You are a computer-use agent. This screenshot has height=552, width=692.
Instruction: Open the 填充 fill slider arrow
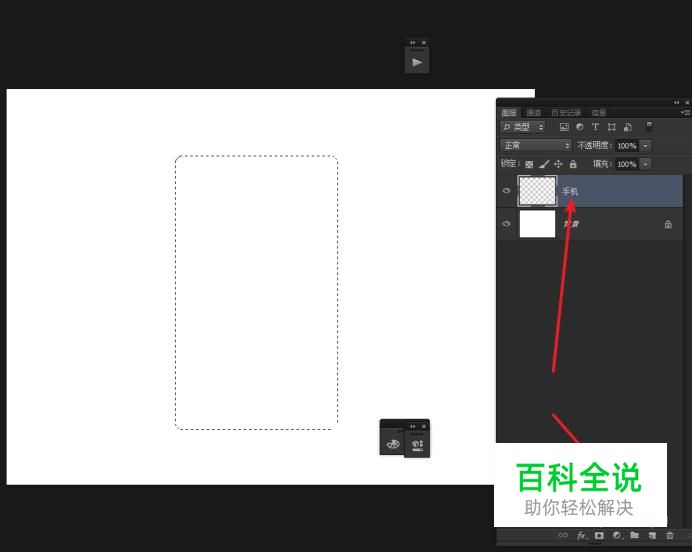coord(646,164)
